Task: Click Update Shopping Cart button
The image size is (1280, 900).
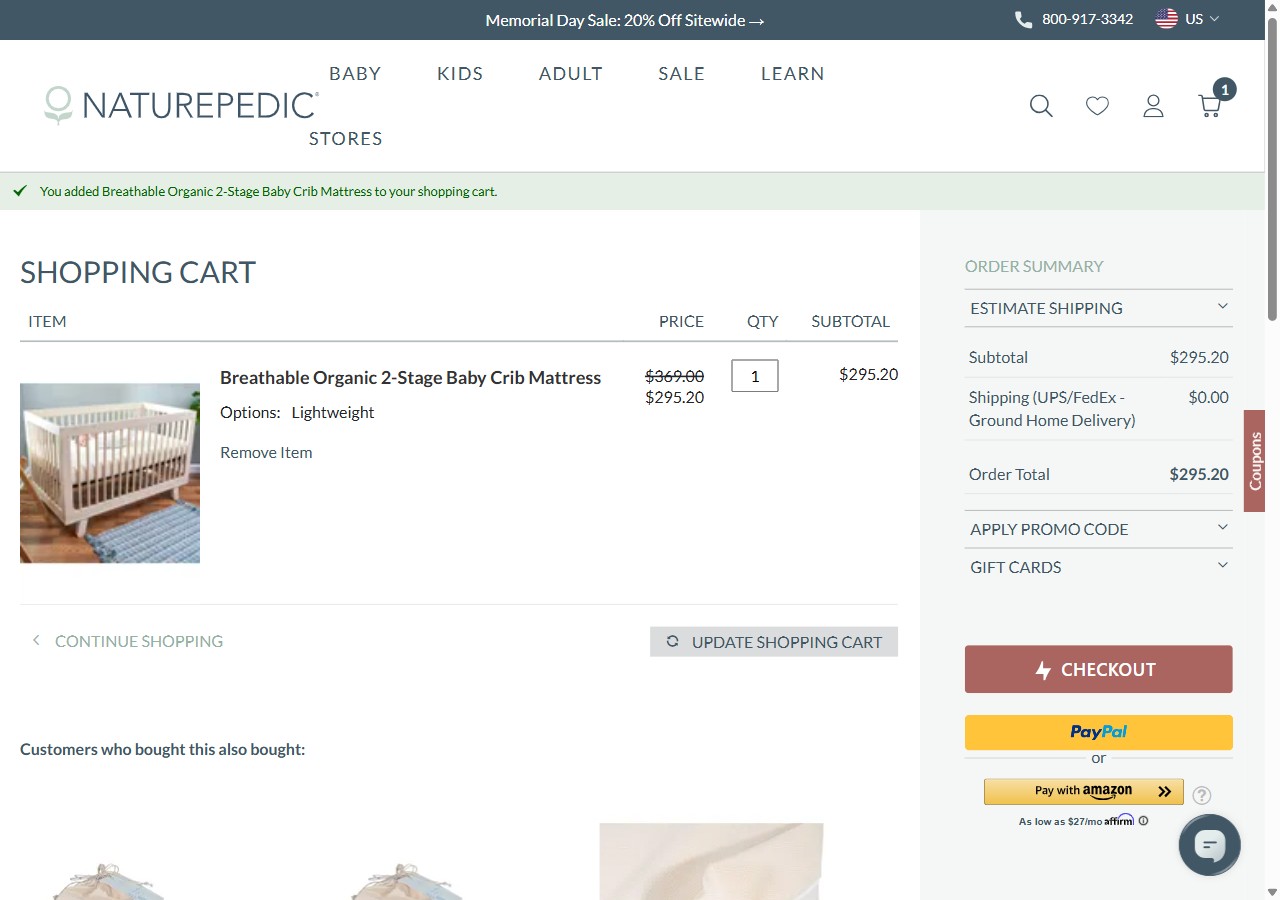Action: coord(774,642)
